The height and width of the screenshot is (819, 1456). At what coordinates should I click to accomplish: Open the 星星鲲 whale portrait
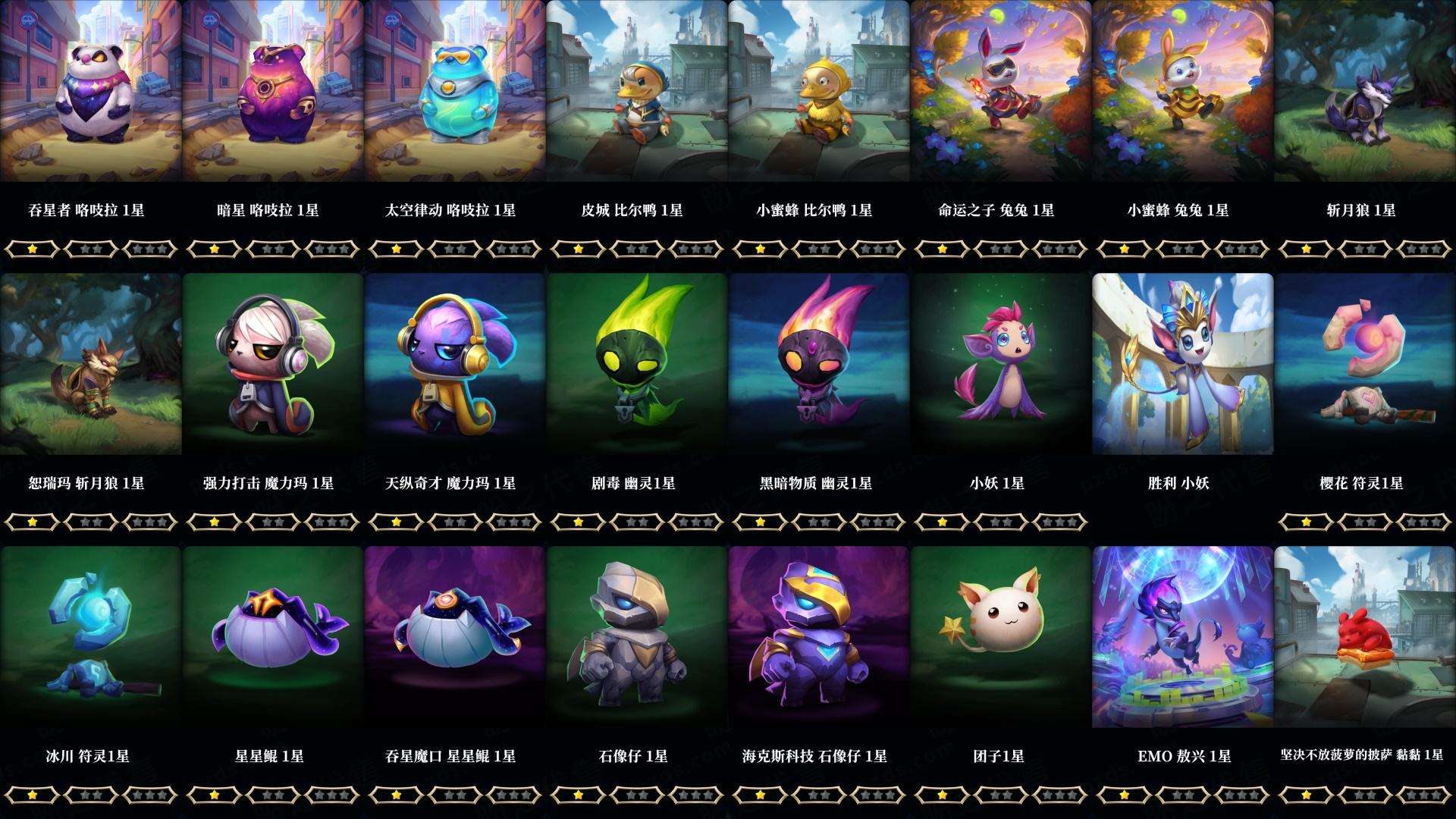tap(273, 637)
